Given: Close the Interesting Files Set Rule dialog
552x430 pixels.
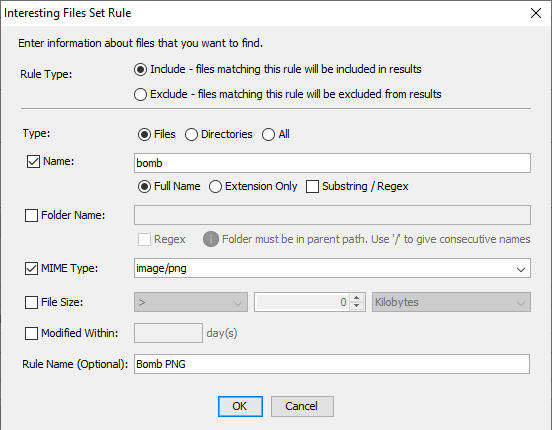Looking at the screenshot, I should [x=536, y=13].
